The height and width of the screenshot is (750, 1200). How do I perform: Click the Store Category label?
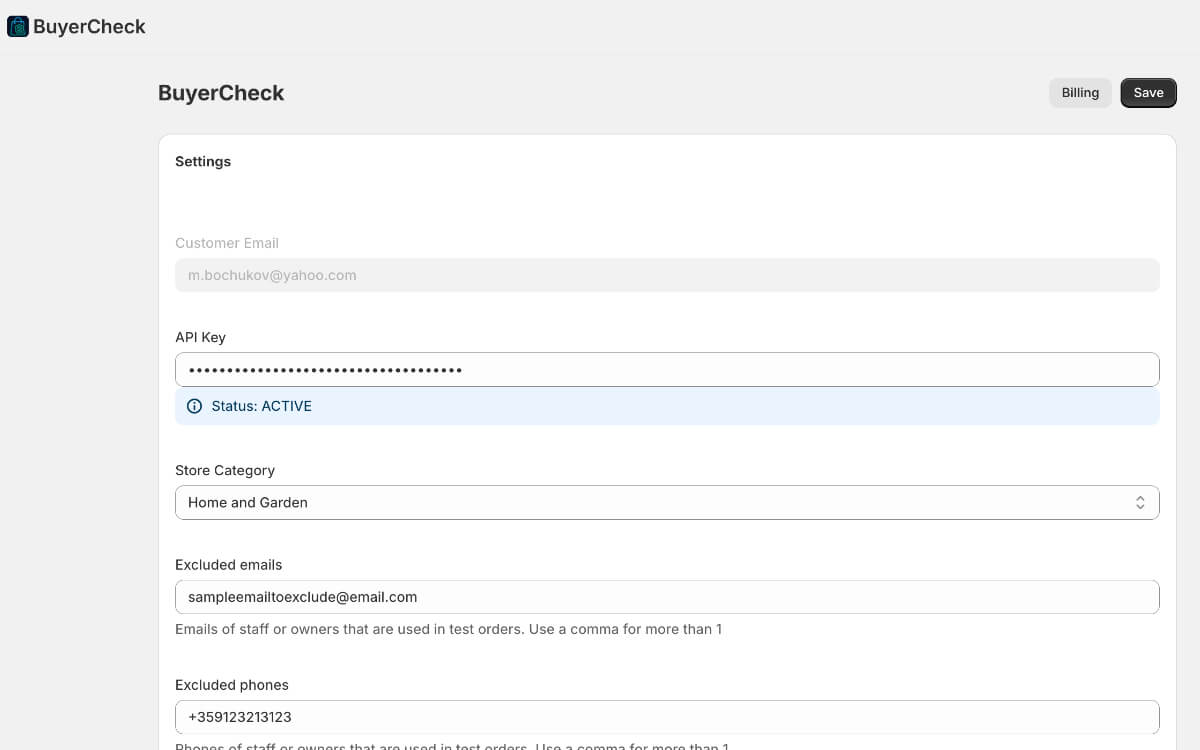click(x=225, y=470)
